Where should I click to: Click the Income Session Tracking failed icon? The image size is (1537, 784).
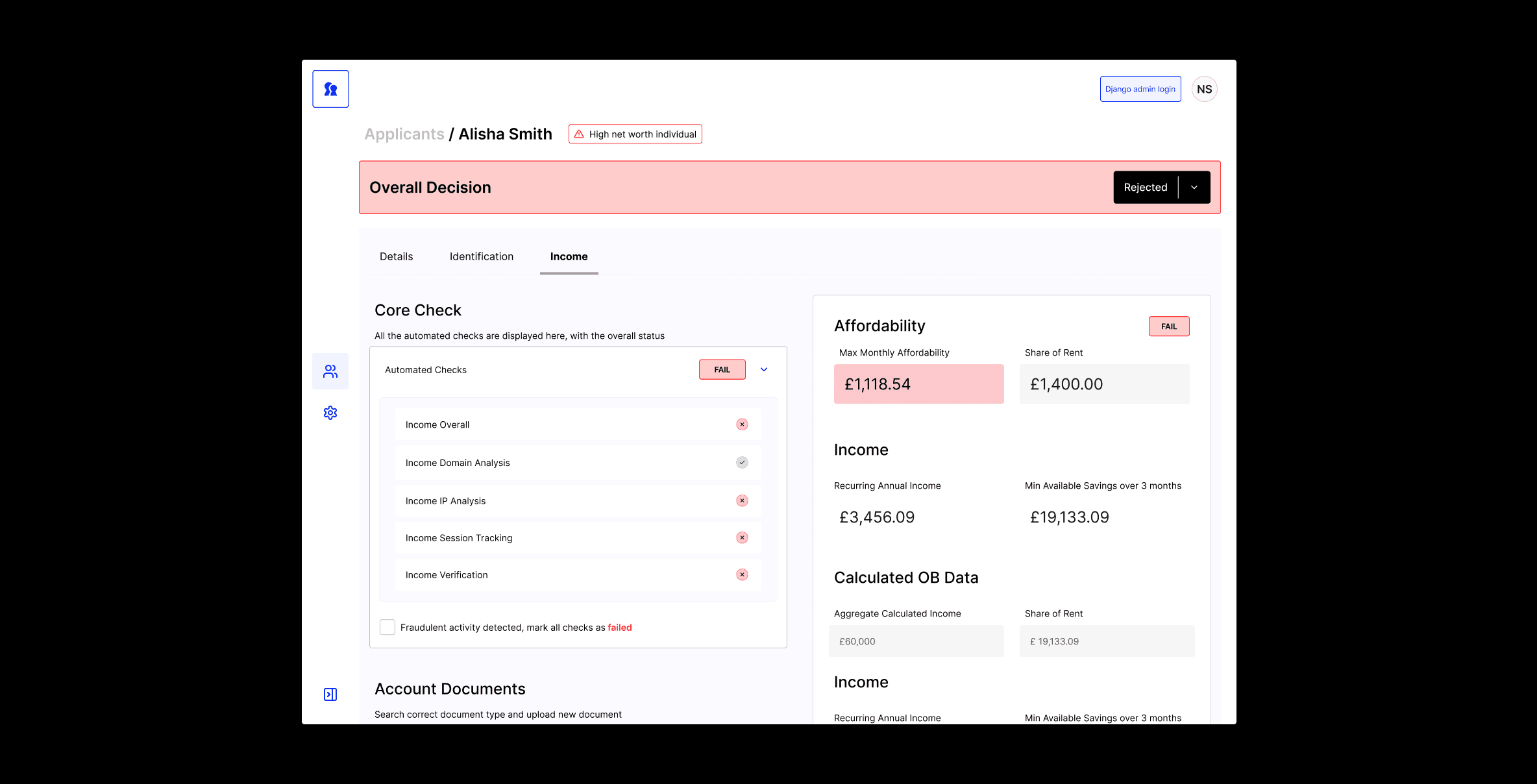(x=742, y=537)
